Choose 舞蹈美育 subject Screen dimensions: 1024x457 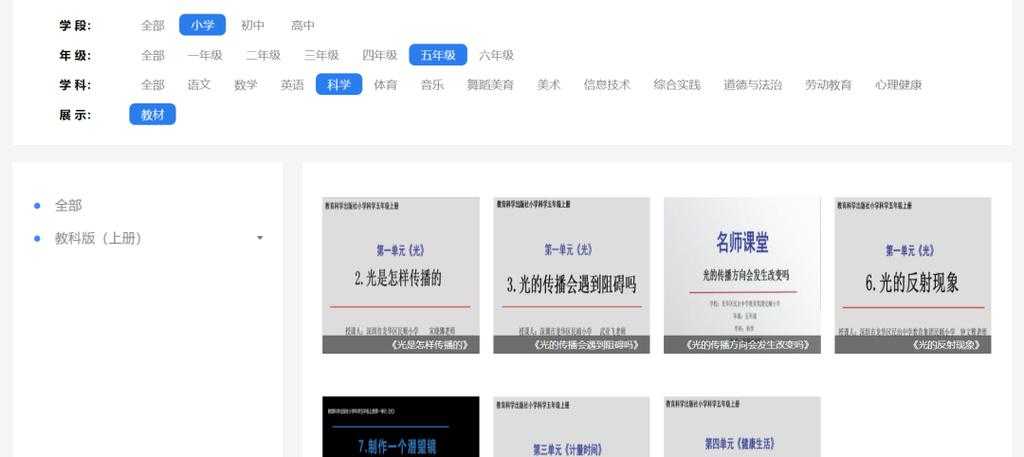[490, 85]
